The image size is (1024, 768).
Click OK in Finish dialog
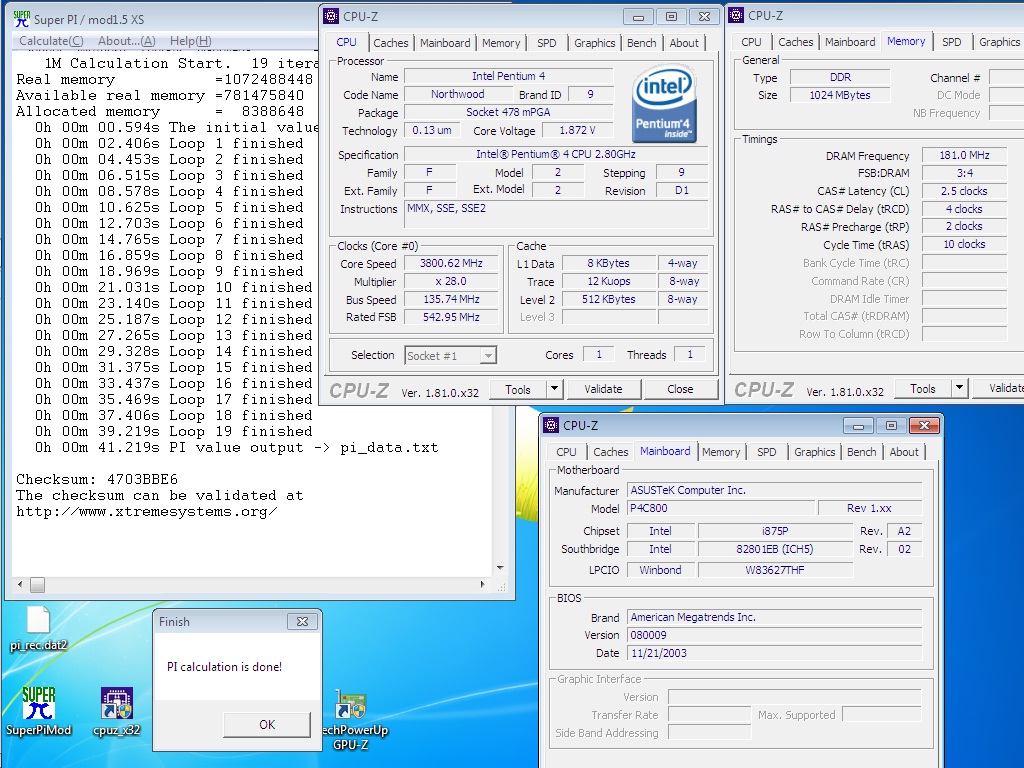[x=267, y=724]
